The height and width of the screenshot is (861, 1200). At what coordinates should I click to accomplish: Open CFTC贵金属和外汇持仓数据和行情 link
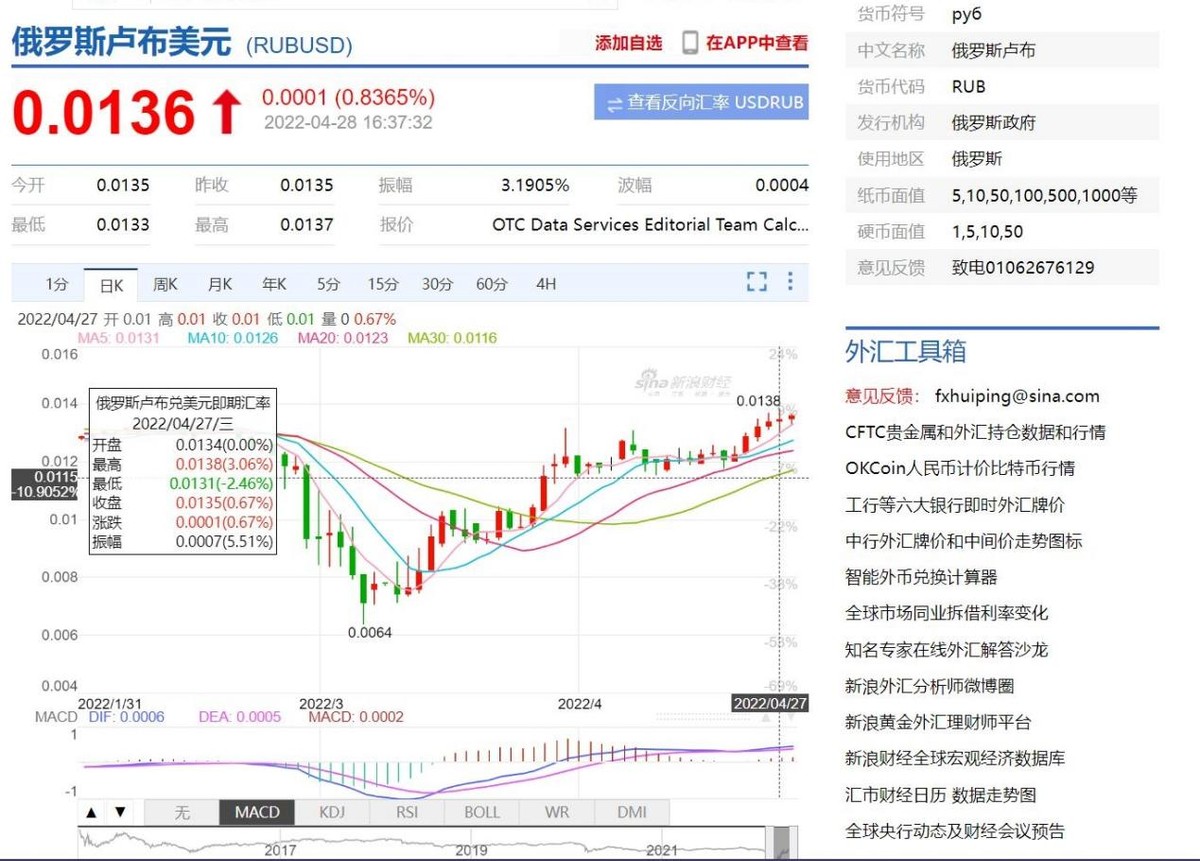point(975,432)
